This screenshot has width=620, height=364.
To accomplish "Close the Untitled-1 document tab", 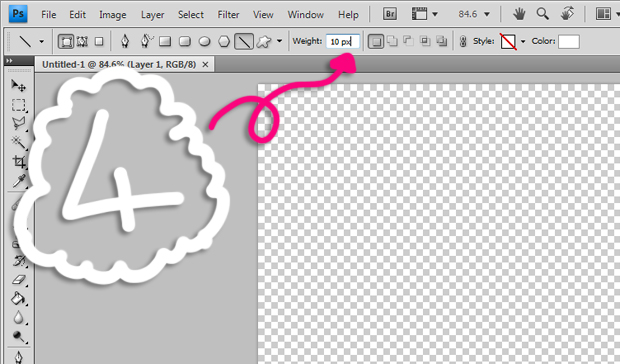I will coord(205,64).
